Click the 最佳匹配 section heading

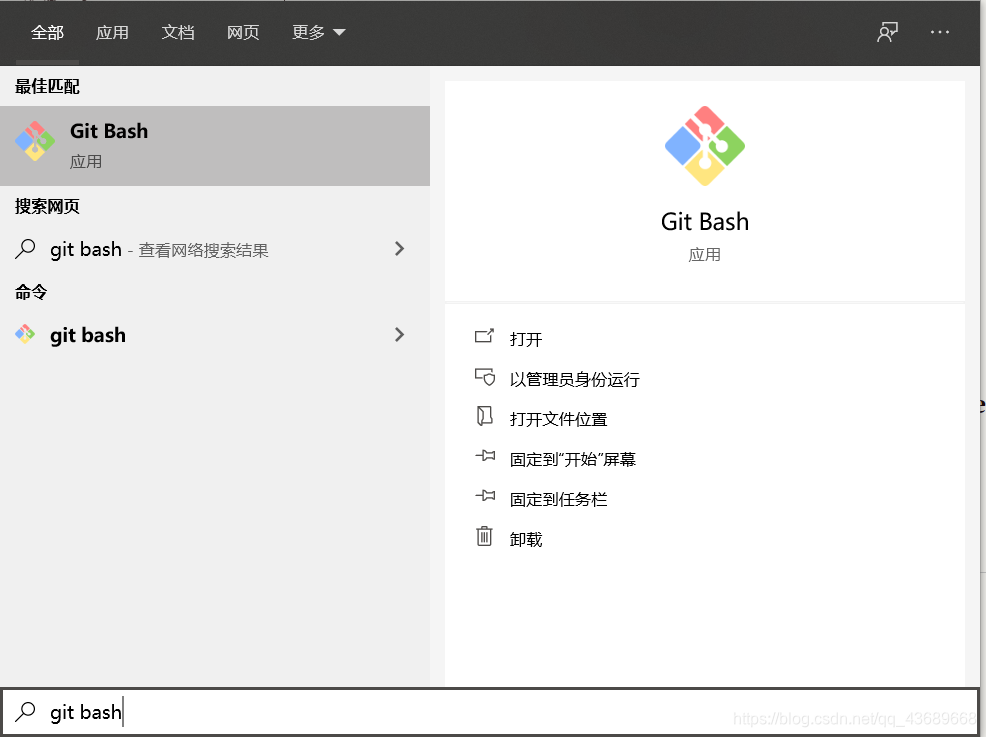pos(47,87)
